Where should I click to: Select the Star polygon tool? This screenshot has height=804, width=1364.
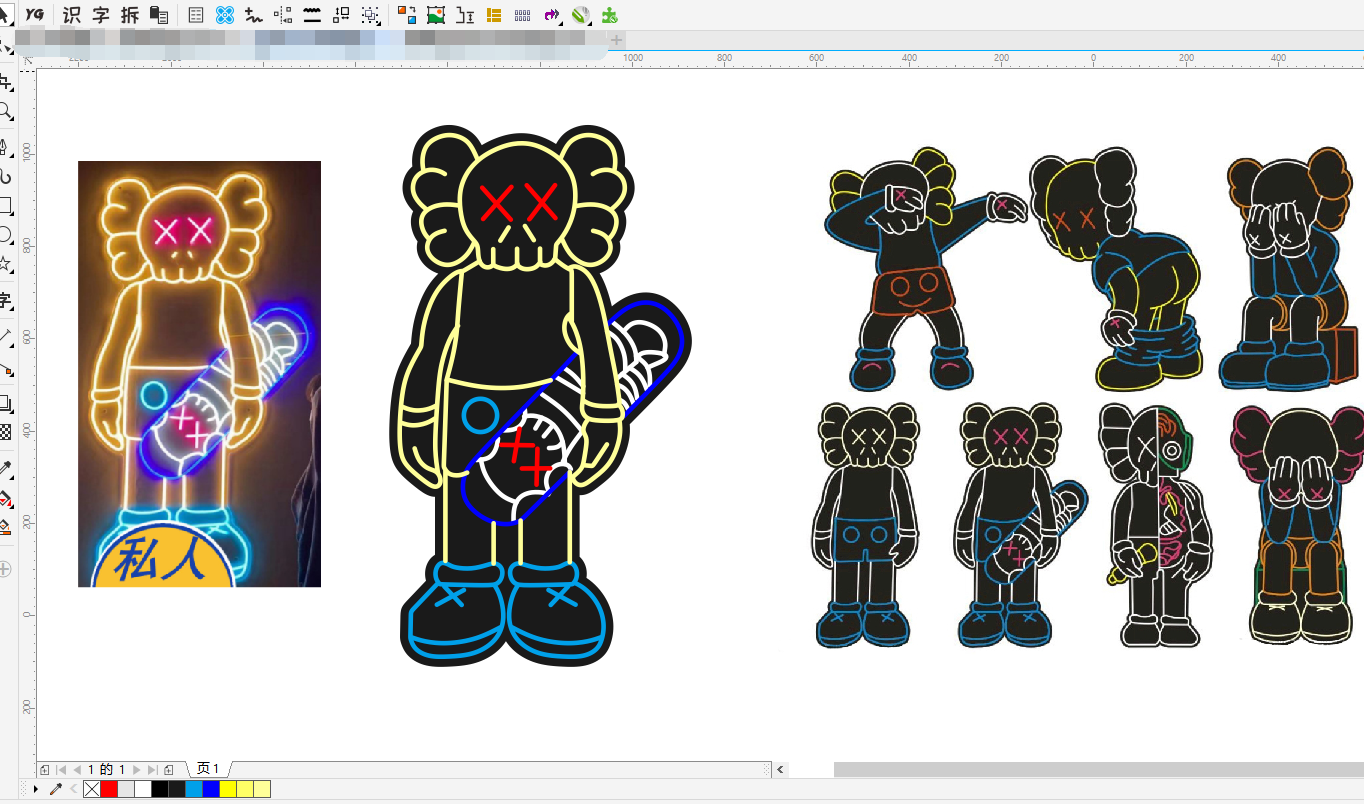tap(6, 264)
